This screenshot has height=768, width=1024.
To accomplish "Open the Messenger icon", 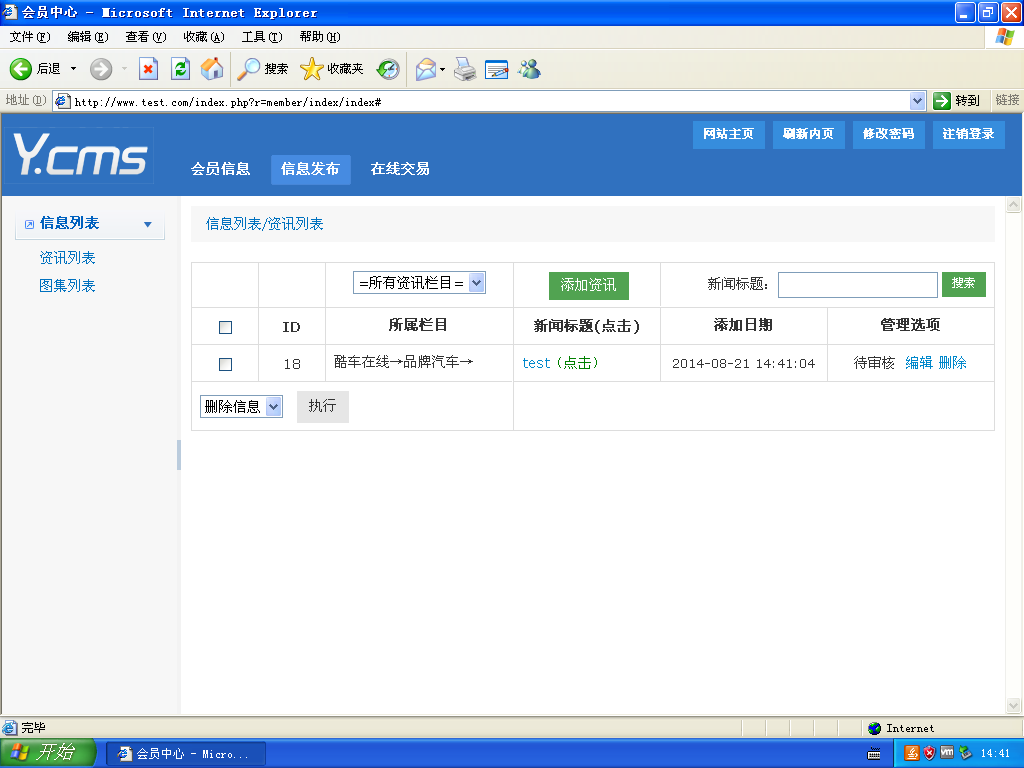I will 529,69.
